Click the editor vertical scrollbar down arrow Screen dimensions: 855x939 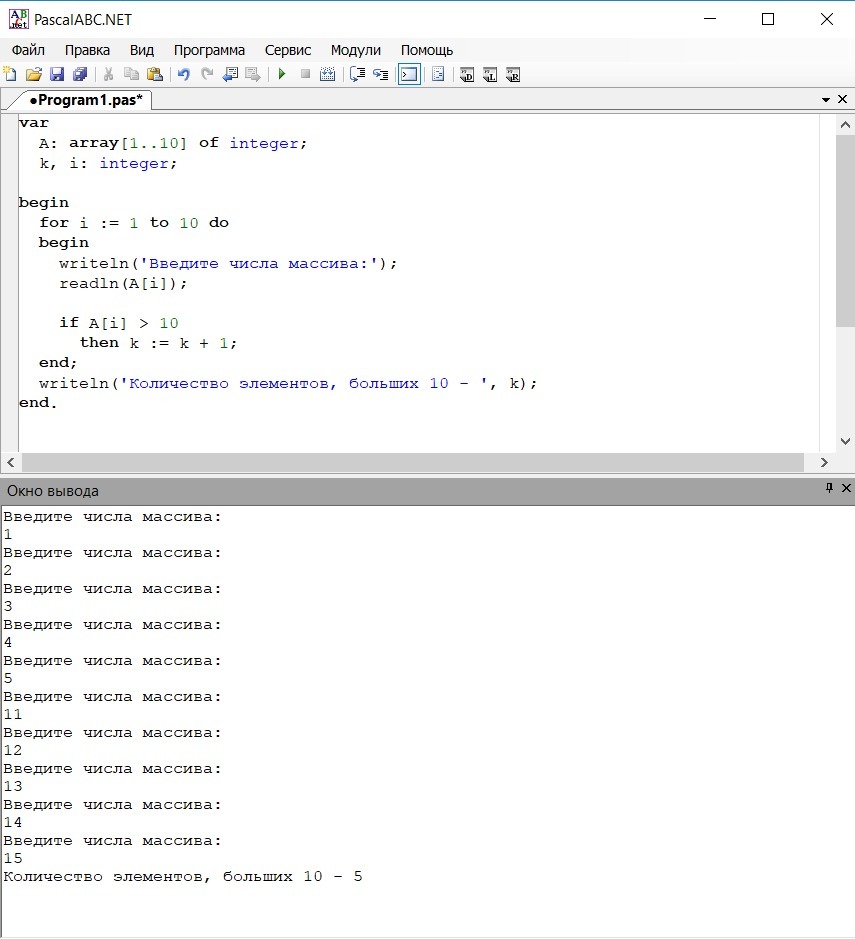pyautogui.click(x=846, y=441)
